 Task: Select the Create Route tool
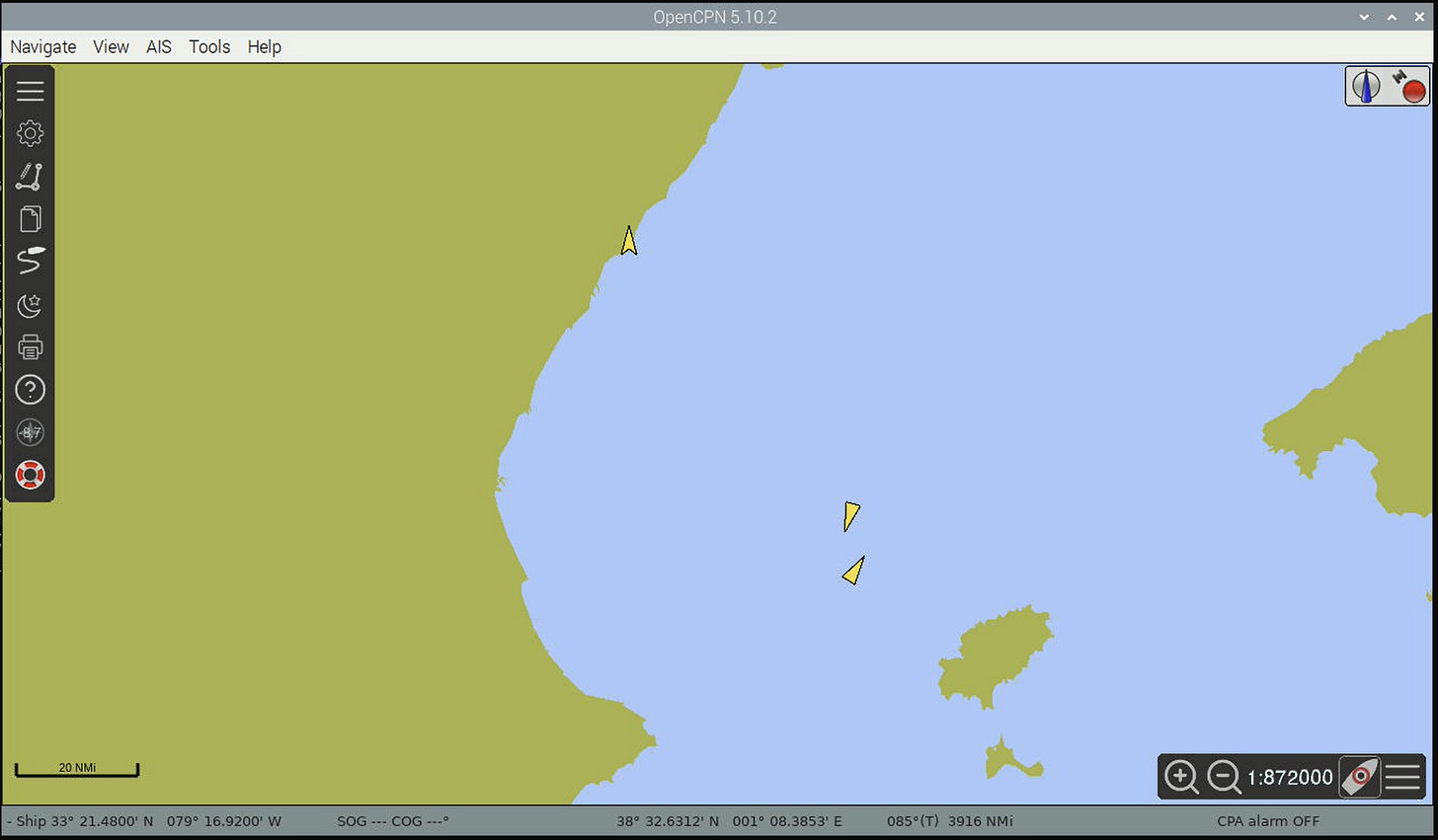30,176
